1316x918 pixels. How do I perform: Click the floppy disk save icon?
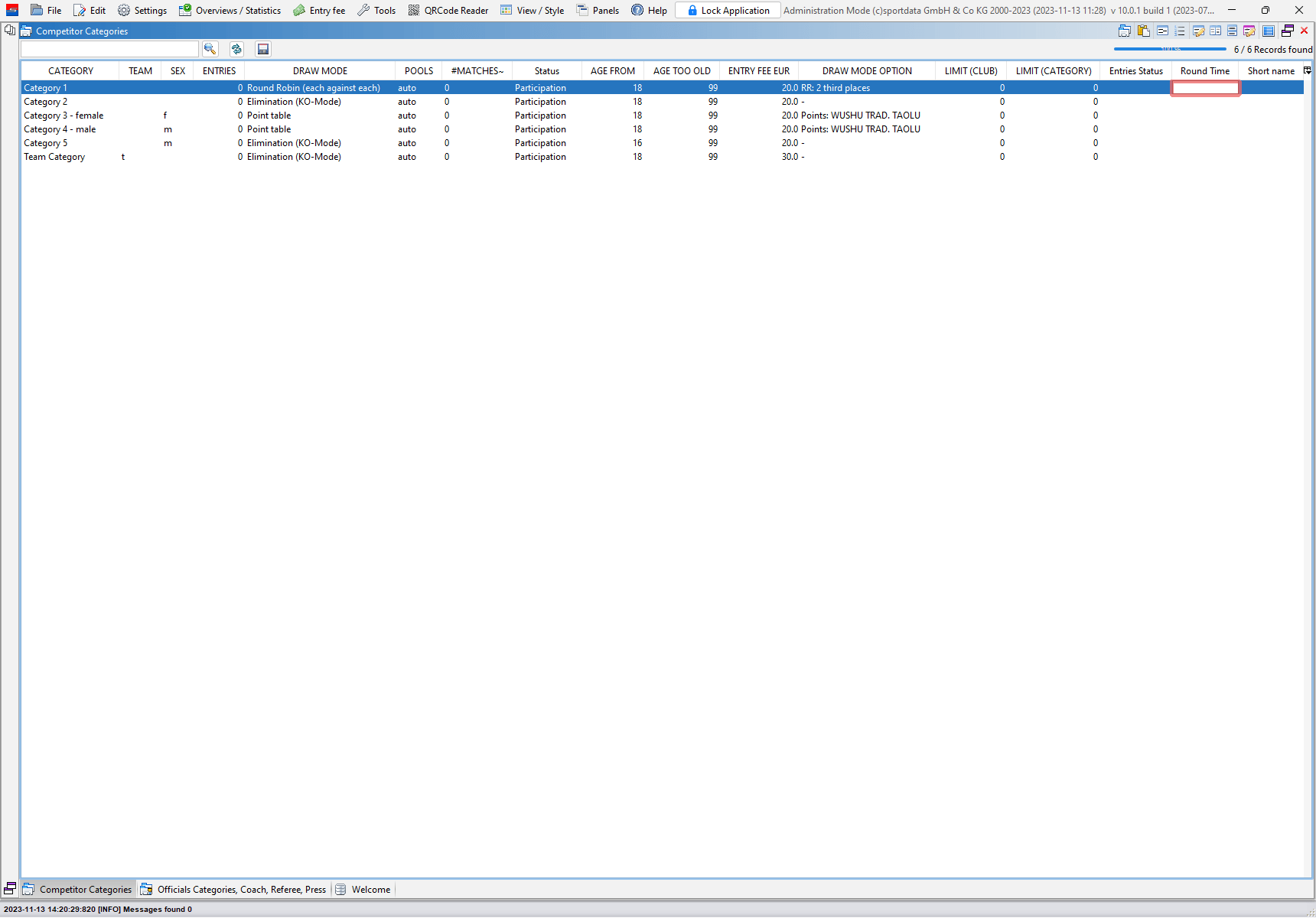tap(263, 49)
